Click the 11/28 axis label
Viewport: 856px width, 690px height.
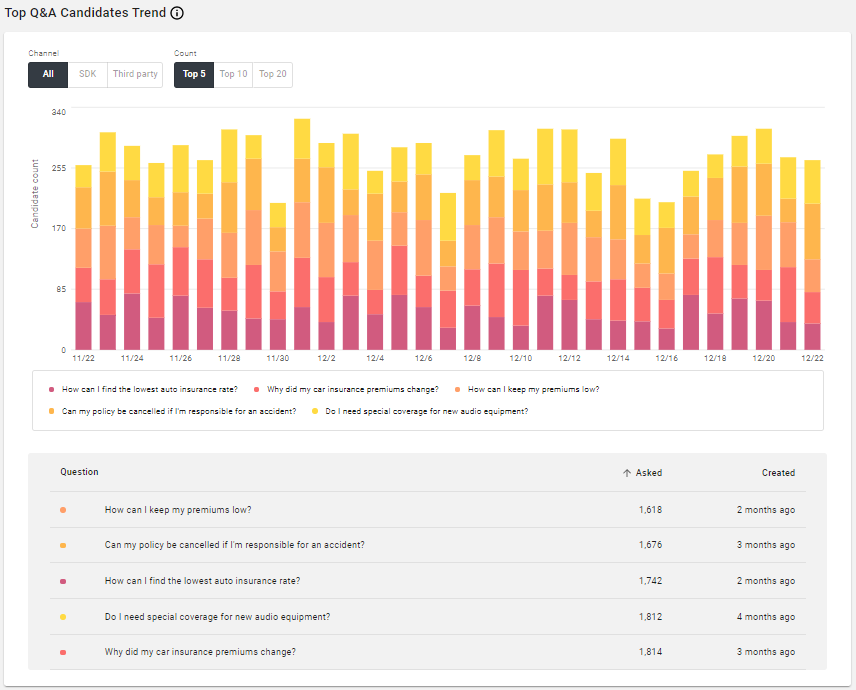[229, 358]
